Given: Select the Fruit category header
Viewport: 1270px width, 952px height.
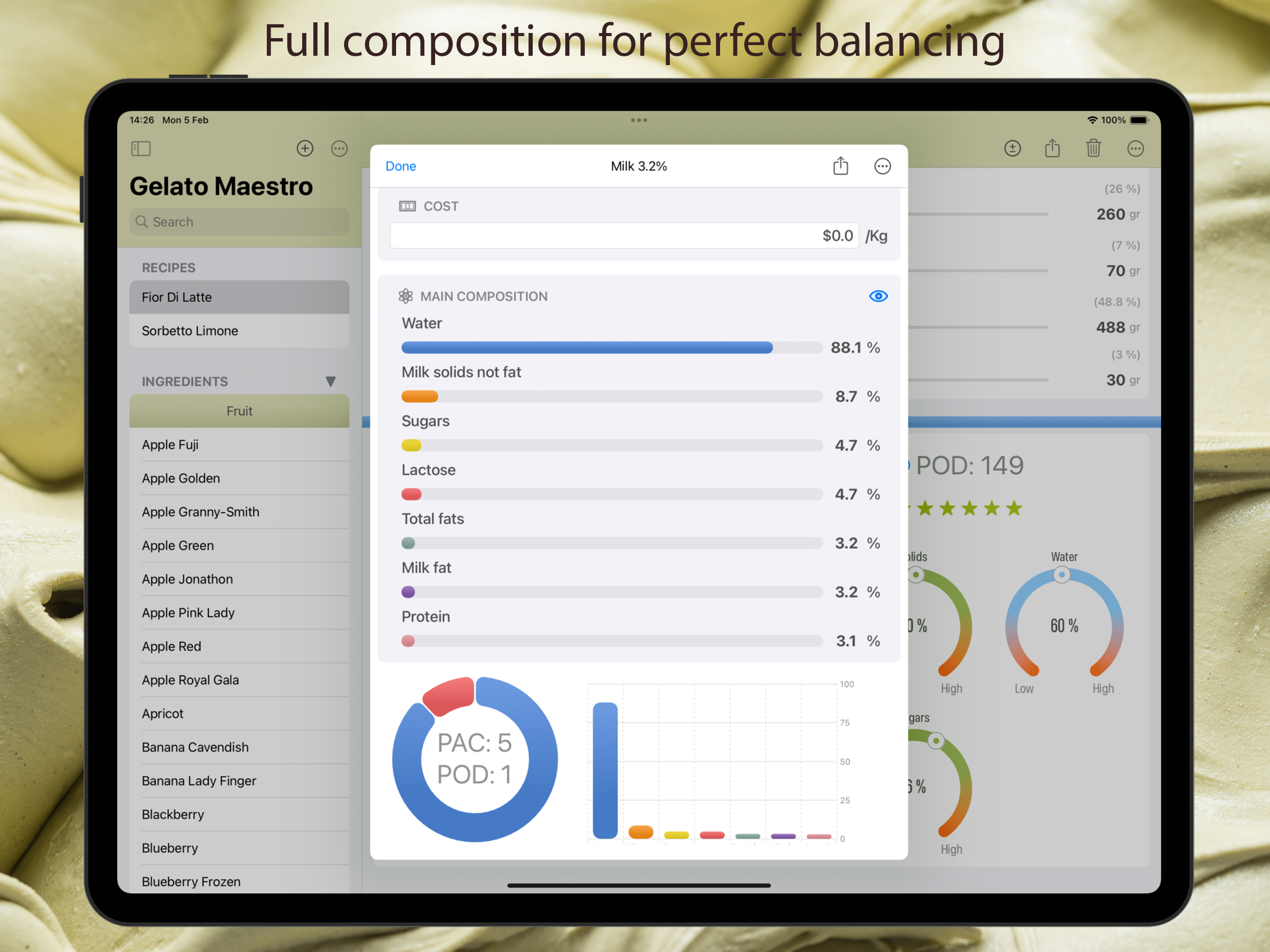Looking at the screenshot, I should tap(239, 410).
